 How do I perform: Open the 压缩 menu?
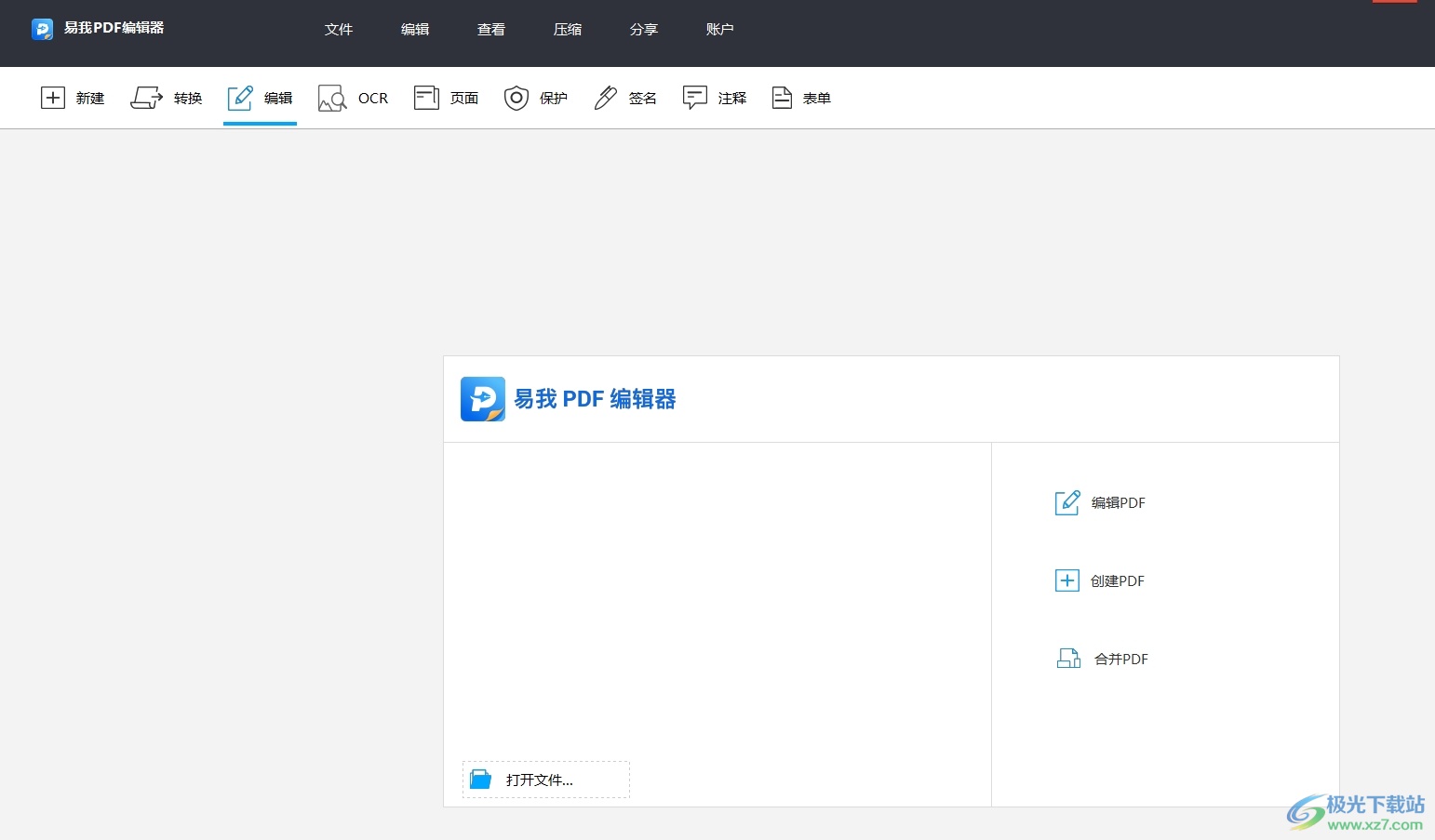[x=568, y=30]
